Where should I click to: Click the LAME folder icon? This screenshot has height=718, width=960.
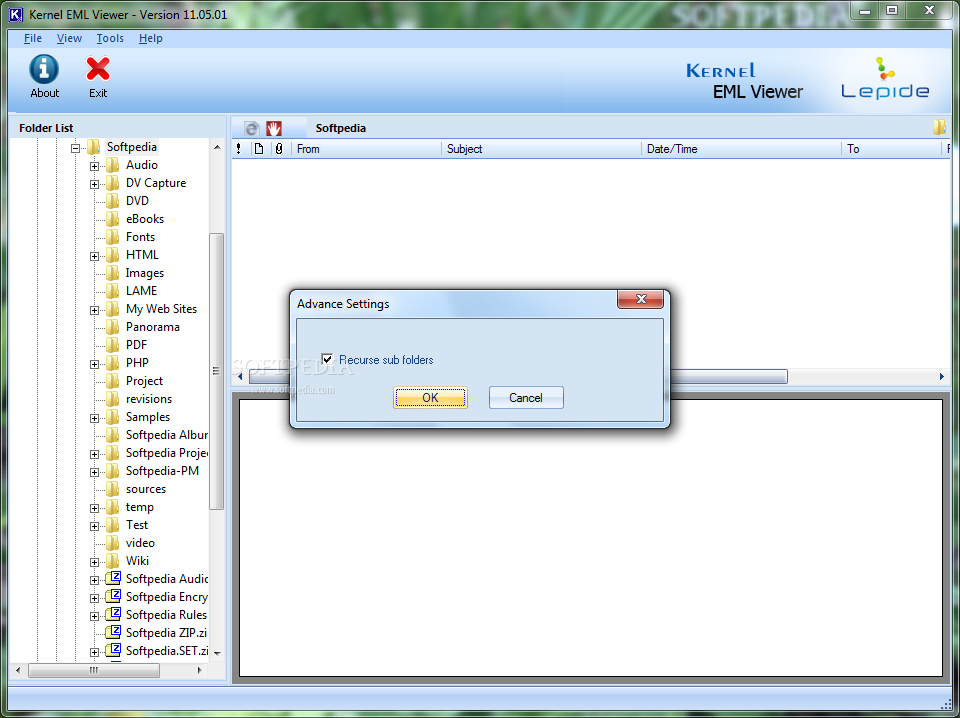(113, 291)
